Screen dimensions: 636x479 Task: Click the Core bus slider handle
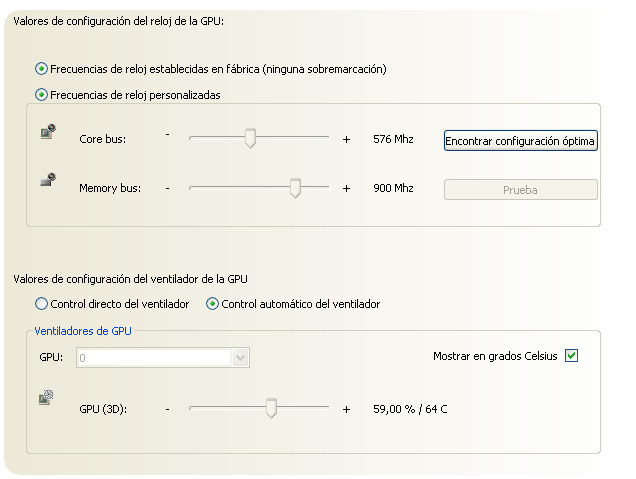tap(250, 139)
